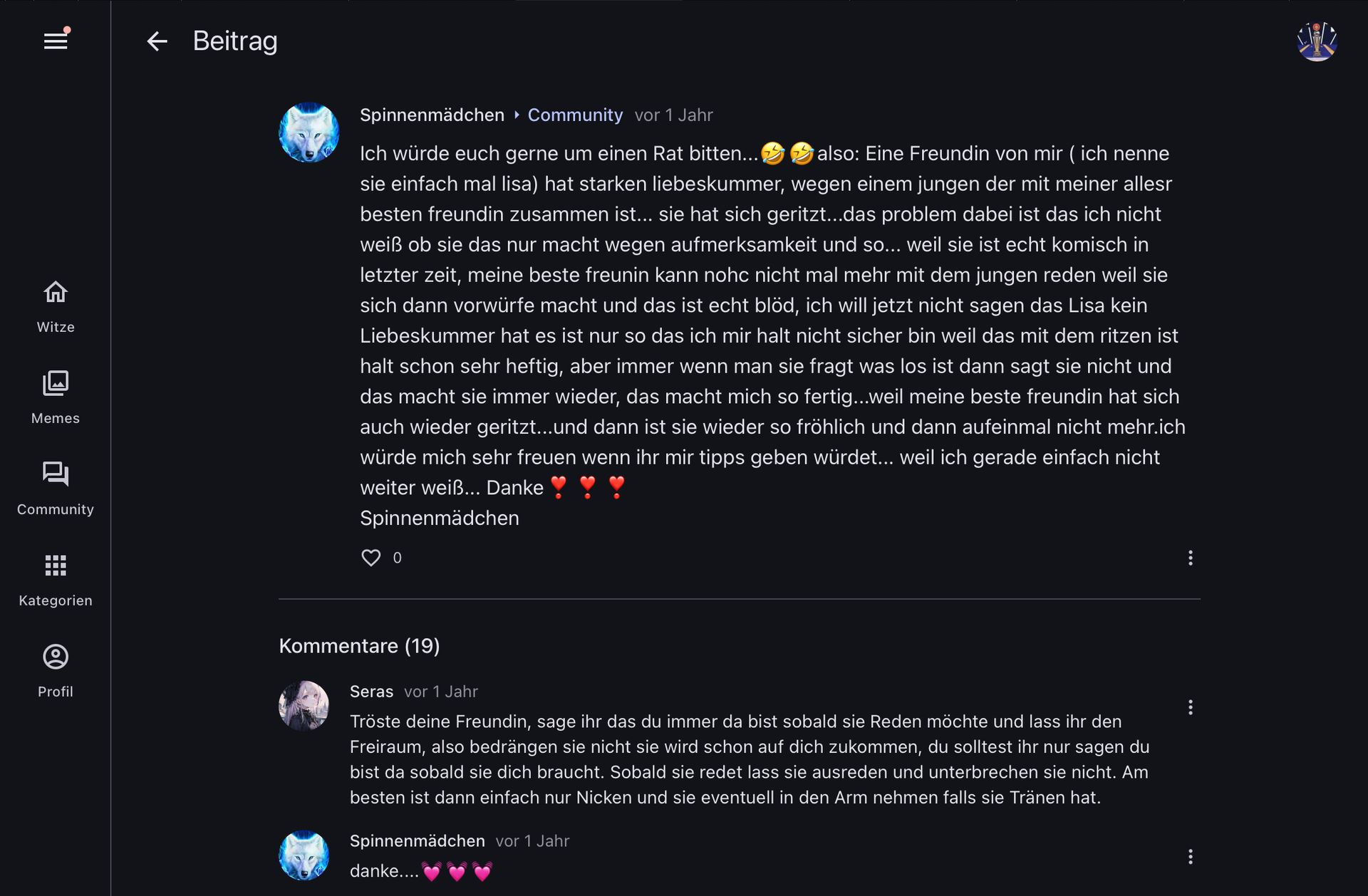The width and height of the screenshot is (1368, 896).
Task: Open Community in the sidebar
Action: pos(56,489)
